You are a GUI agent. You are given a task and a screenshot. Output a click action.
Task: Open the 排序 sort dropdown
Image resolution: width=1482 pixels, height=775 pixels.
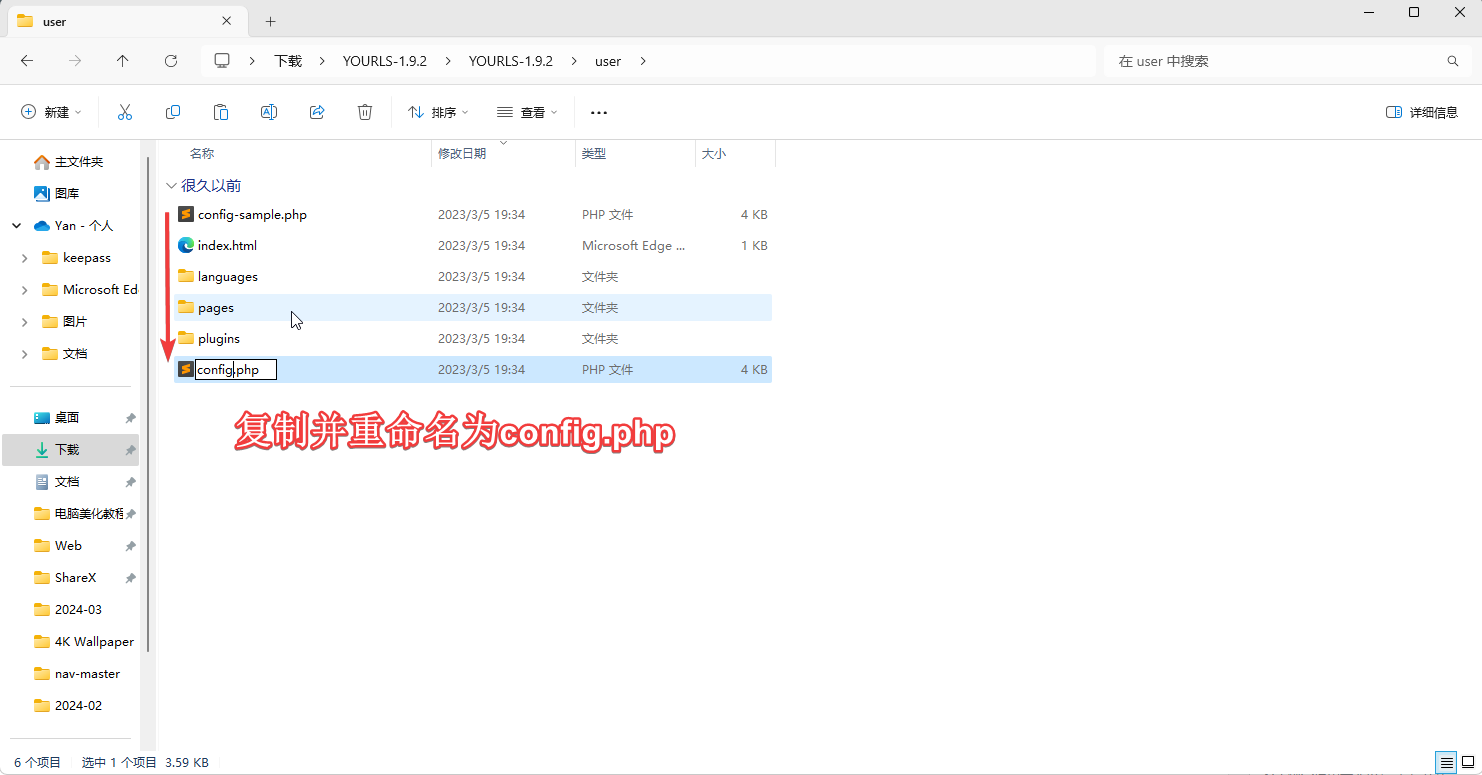tap(438, 112)
